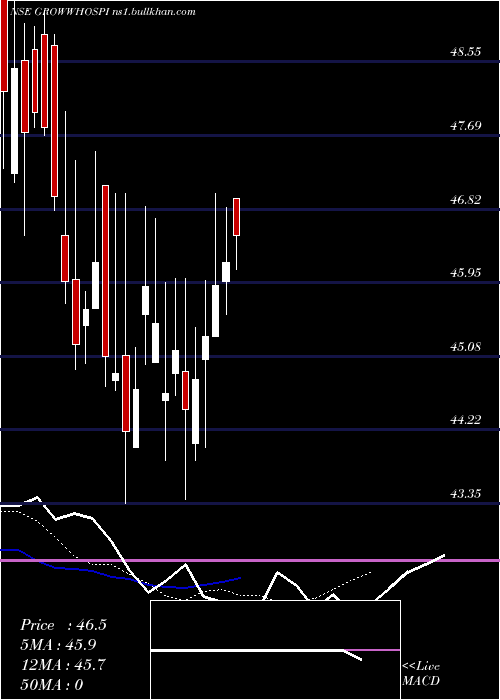500x700 pixels.
Task: Click the 45.95 price level label
Action: [466, 273]
